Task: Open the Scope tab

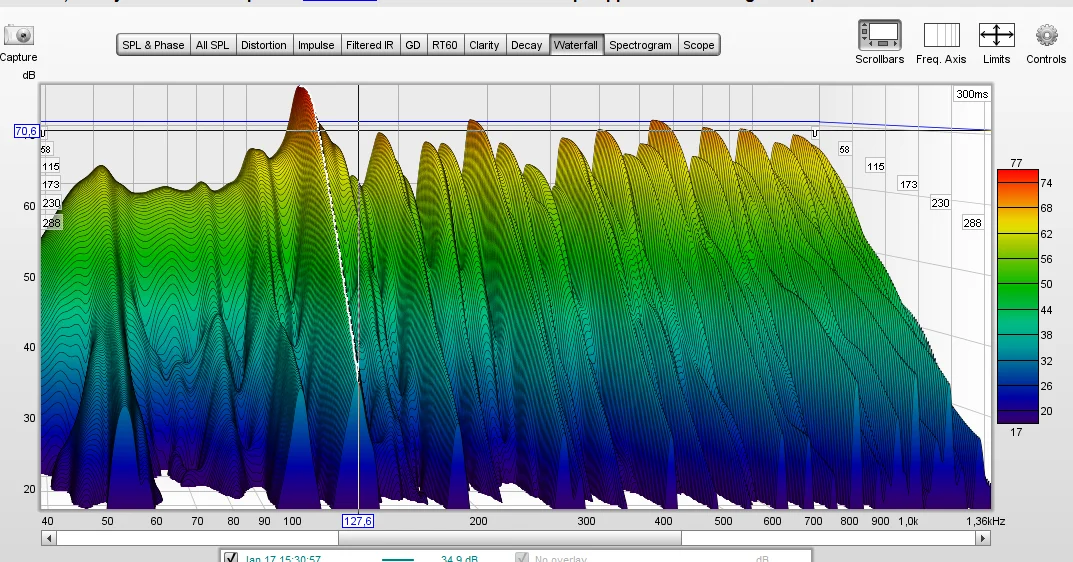Action: (x=699, y=45)
